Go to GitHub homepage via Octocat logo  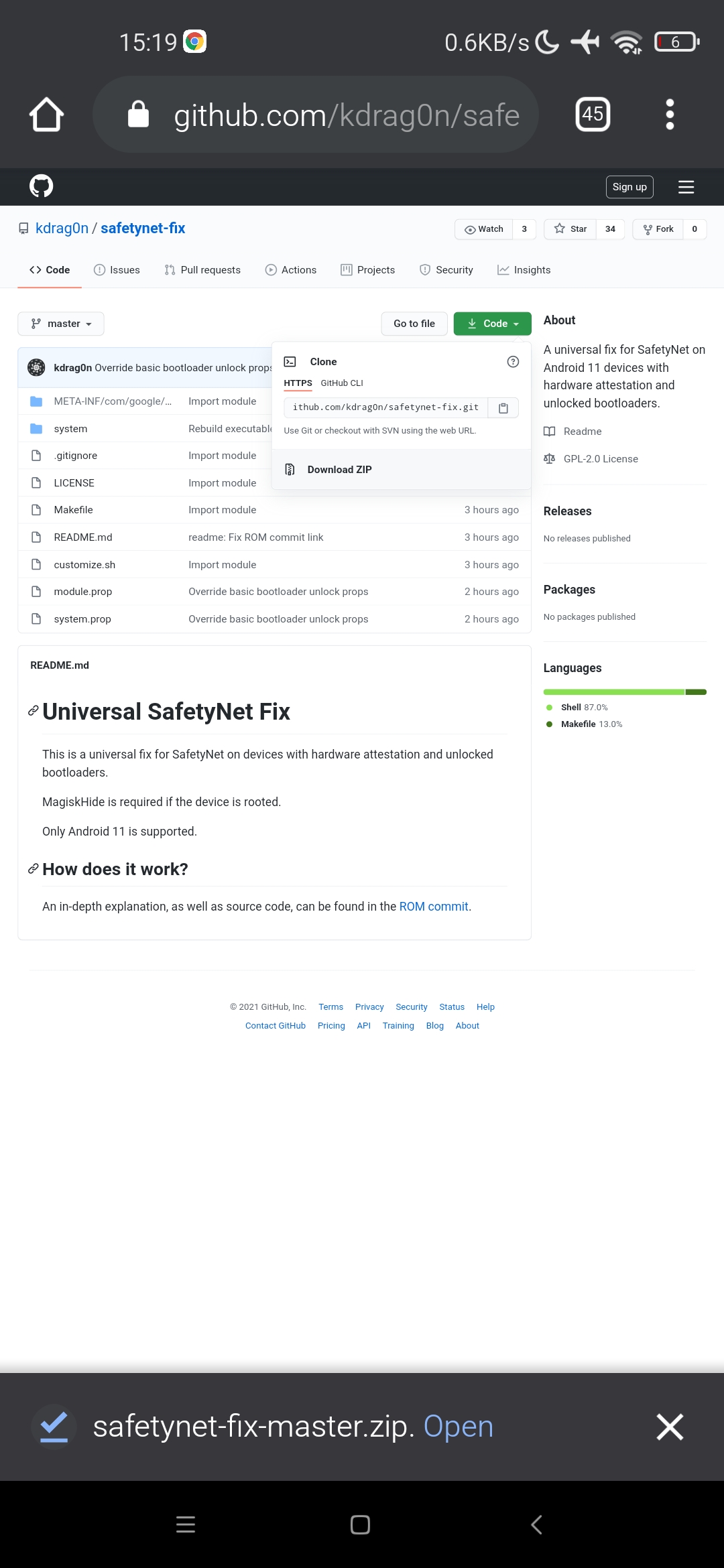42,186
